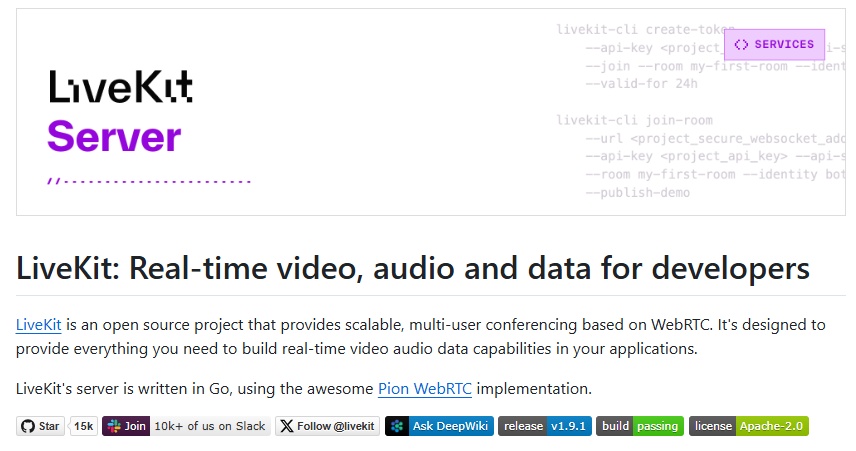Click the 'LiveKit: Real-time video, audio and data' heading
Viewport: 856px width, 451px height.
point(413,268)
